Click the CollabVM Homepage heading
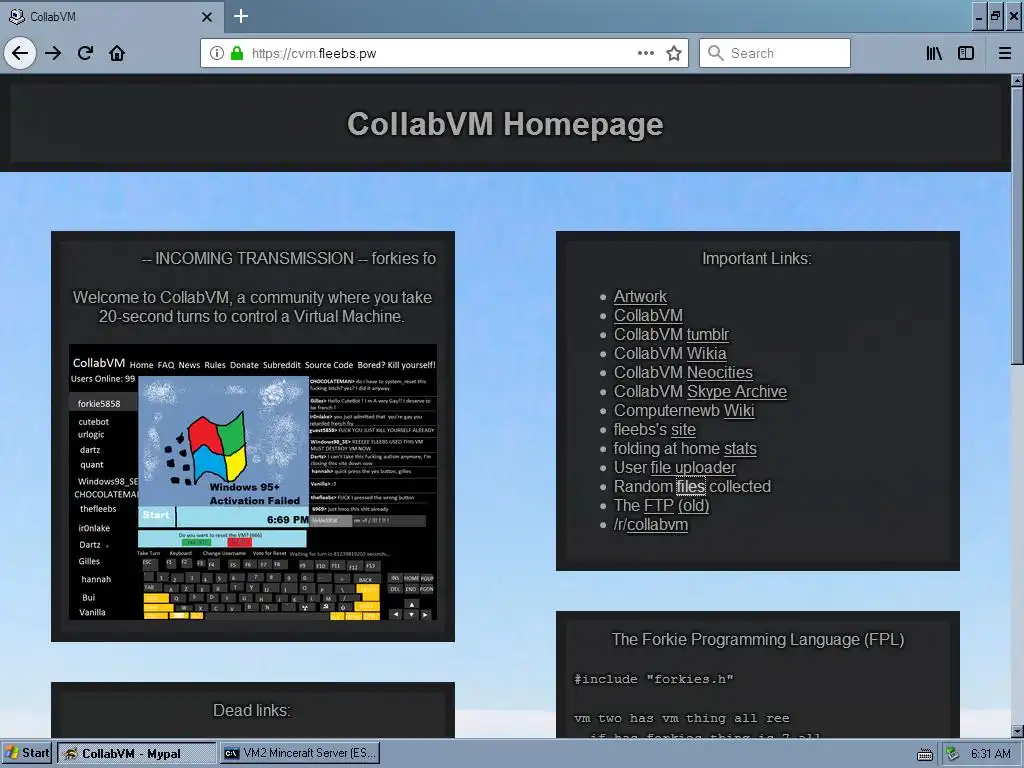The height and width of the screenshot is (768, 1024). [505, 123]
